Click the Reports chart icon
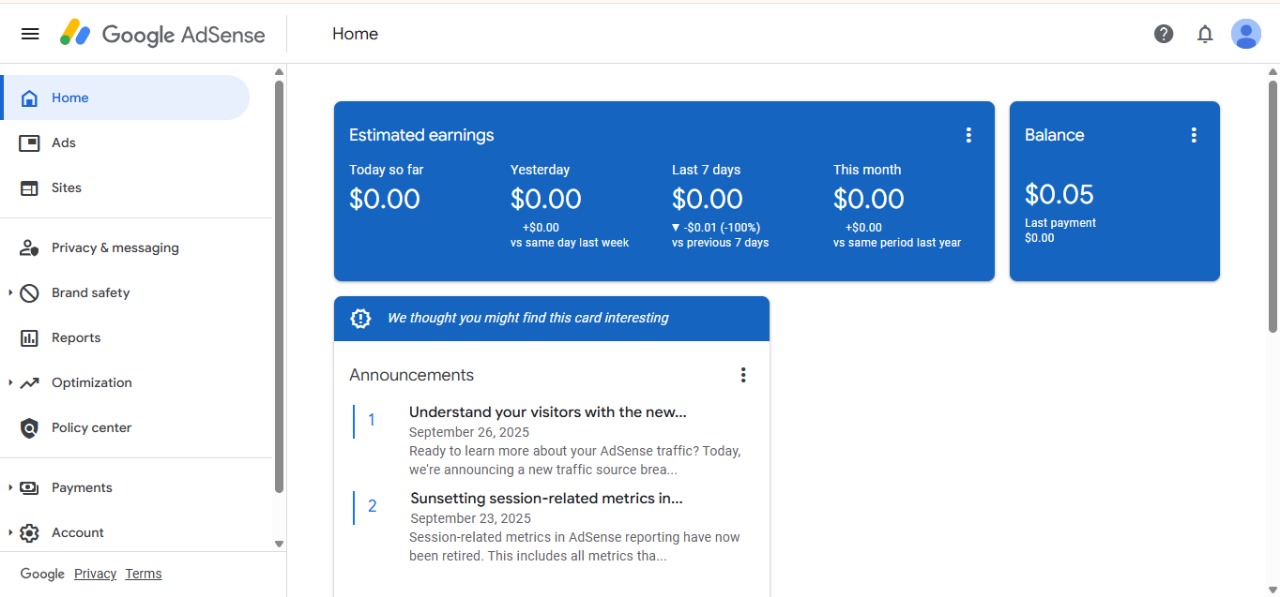The image size is (1280, 597). click(x=30, y=338)
